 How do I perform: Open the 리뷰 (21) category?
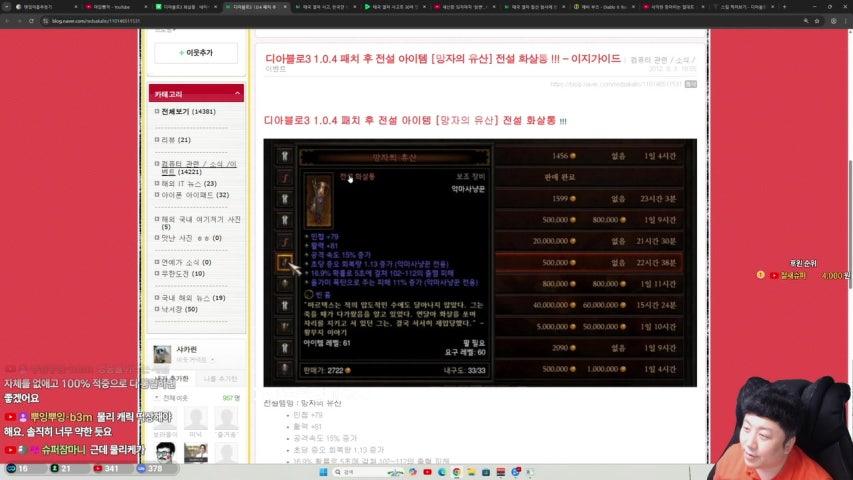pyautogui.click(x=176, y=140)
